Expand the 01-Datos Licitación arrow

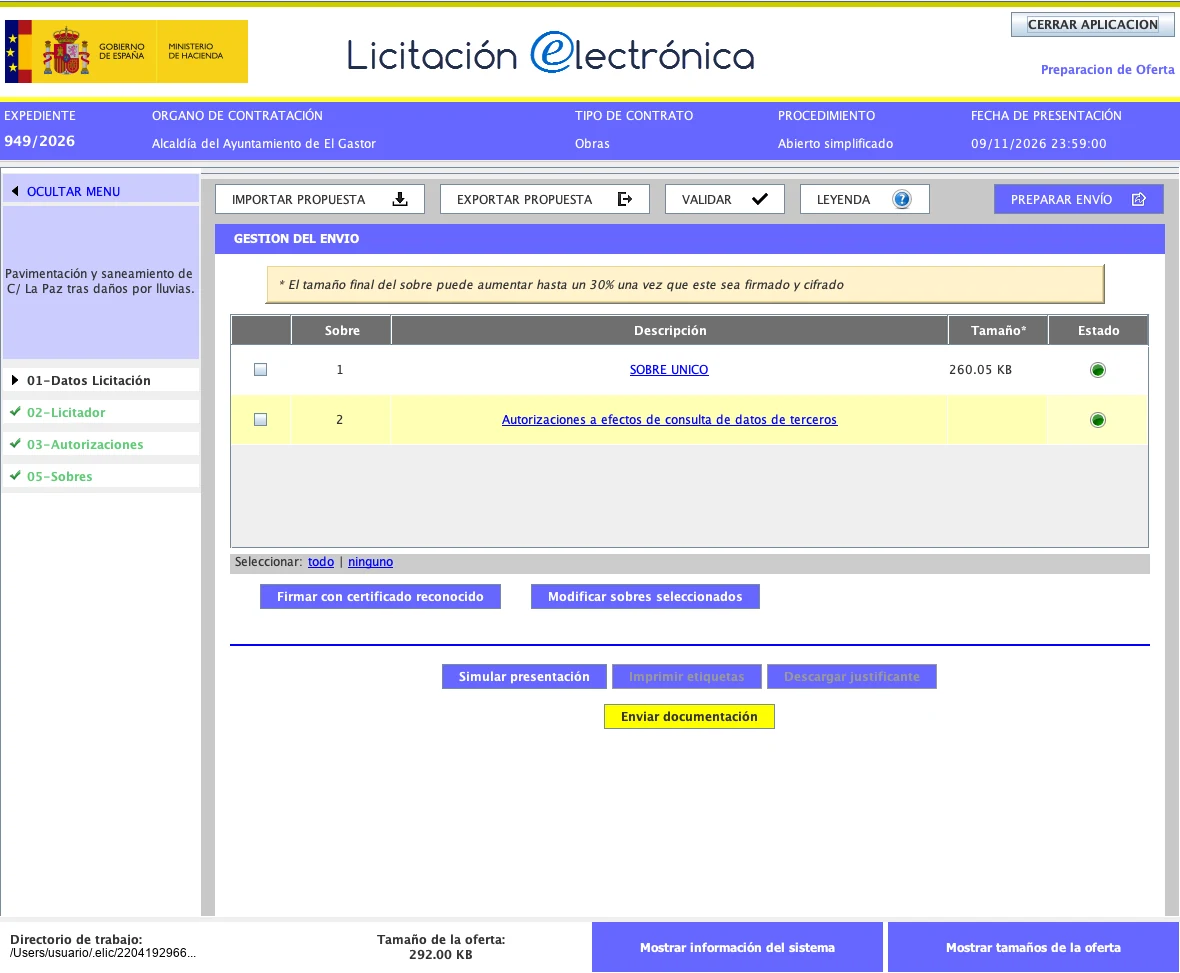(x=14, y=380)
